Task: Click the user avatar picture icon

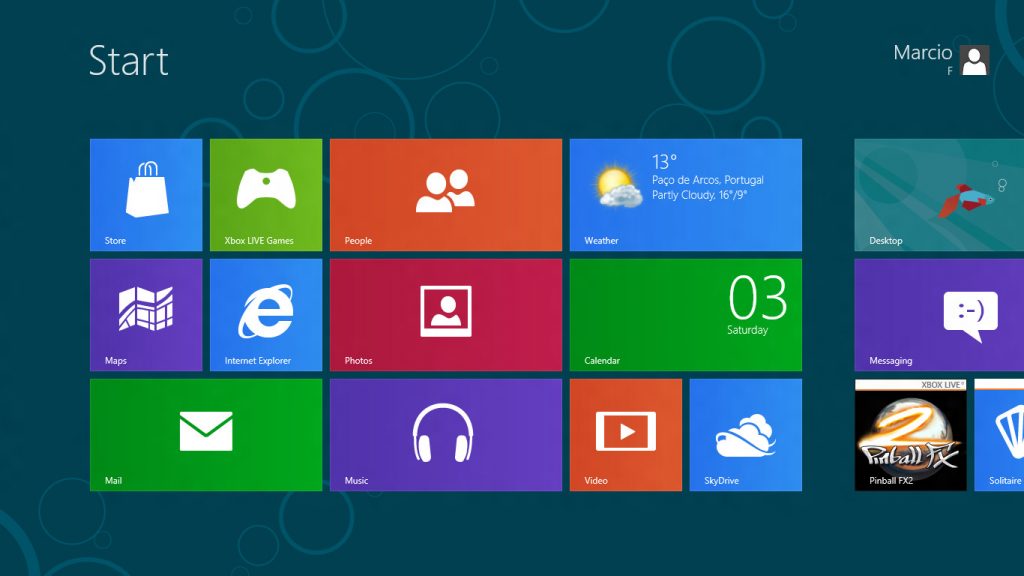Action: pos(974,60)
